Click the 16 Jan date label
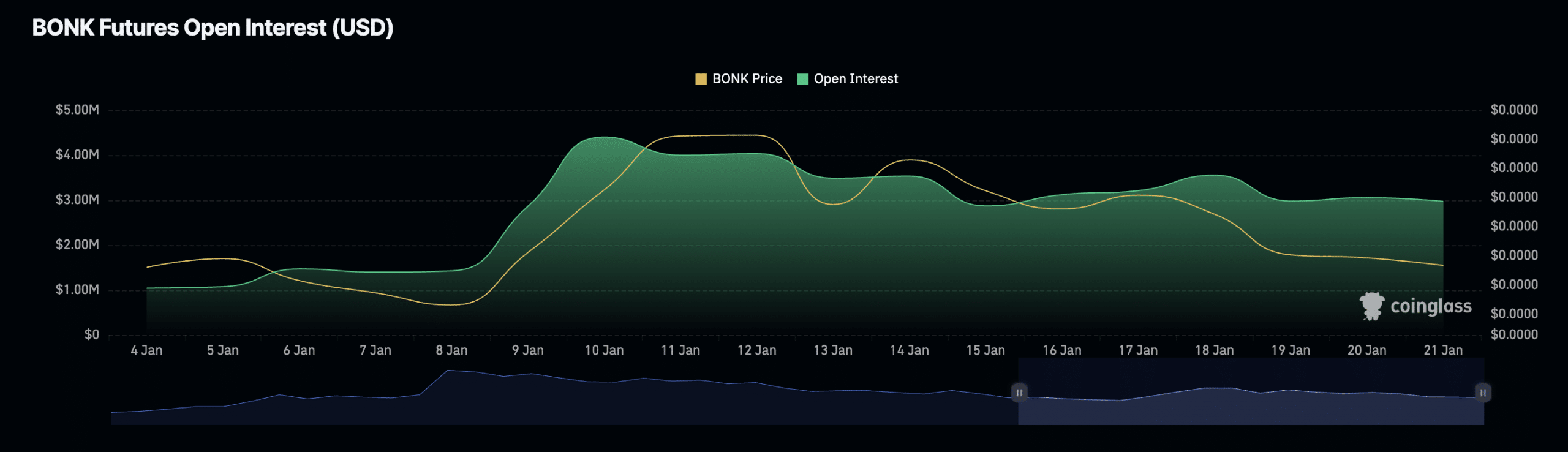The width and height of the screenshot is (1568, 452). [x=1061, y=350]
